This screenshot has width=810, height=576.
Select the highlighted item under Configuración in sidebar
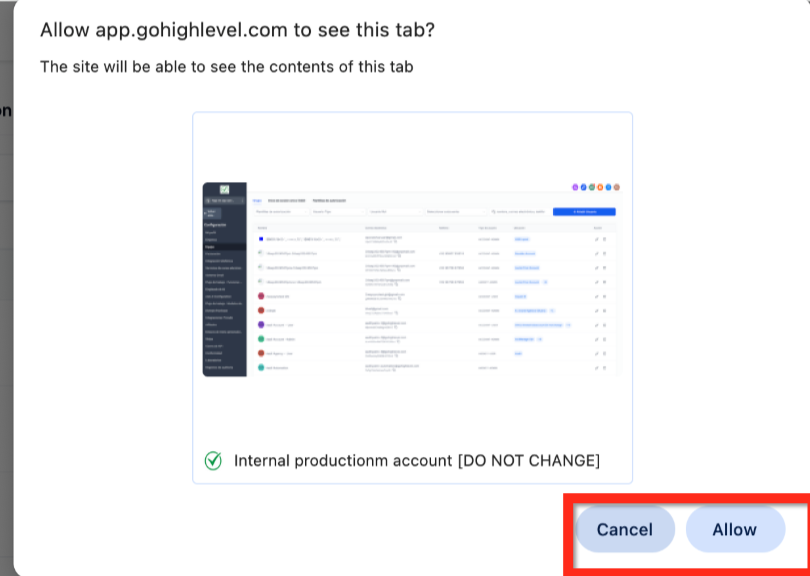[220, 245]
